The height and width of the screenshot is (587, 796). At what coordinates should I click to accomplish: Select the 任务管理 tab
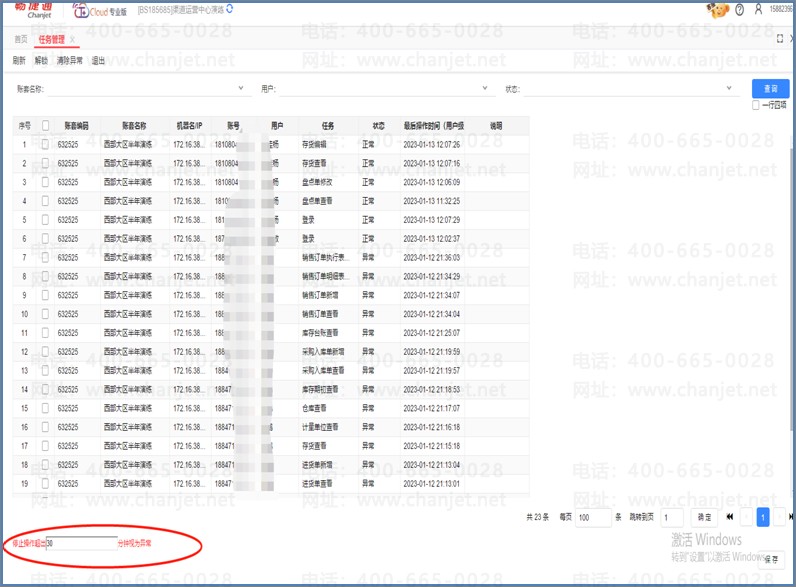(51, 39)
